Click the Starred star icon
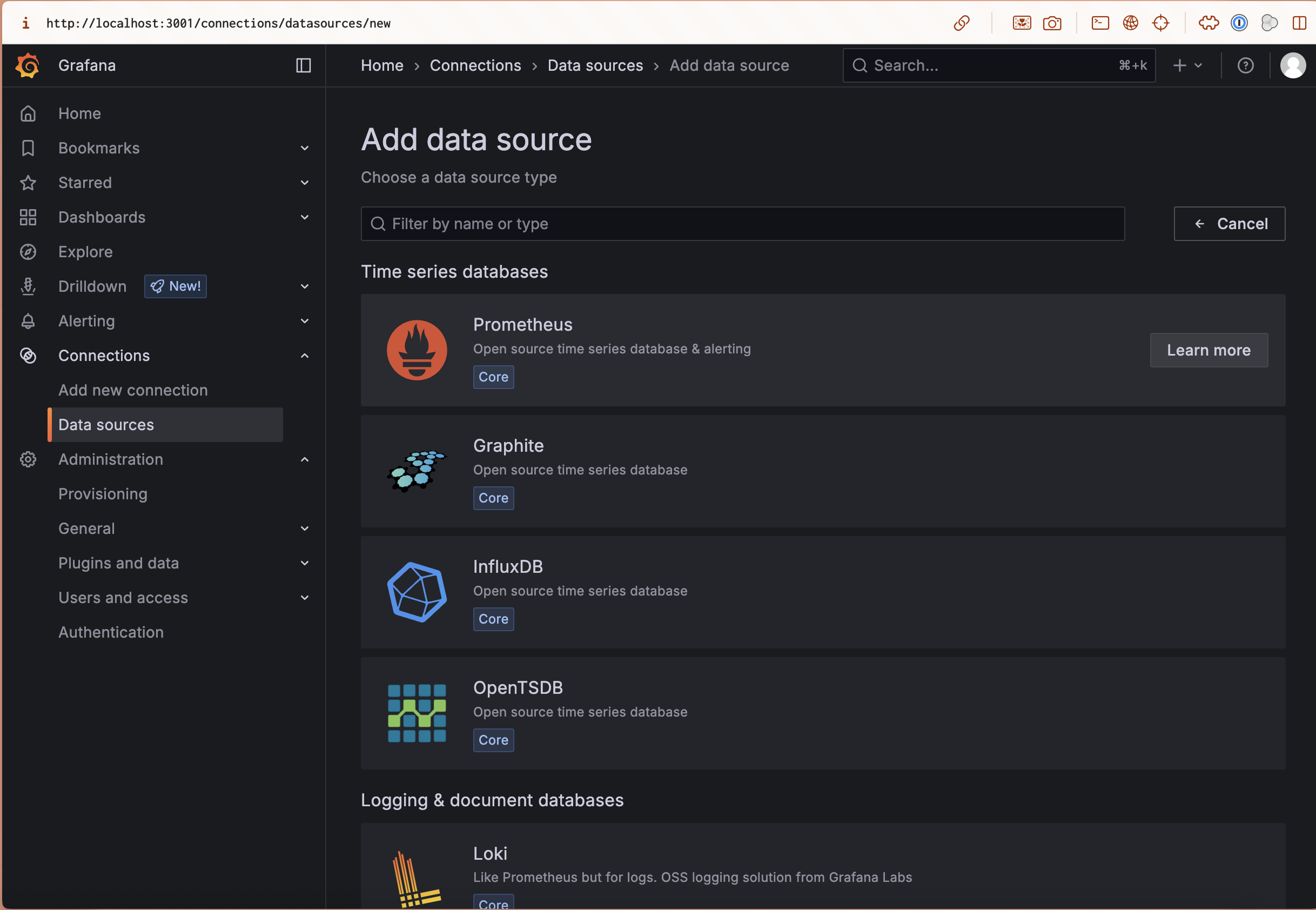This screenshot has height=910, width=1316. click(x=28, y=183)
